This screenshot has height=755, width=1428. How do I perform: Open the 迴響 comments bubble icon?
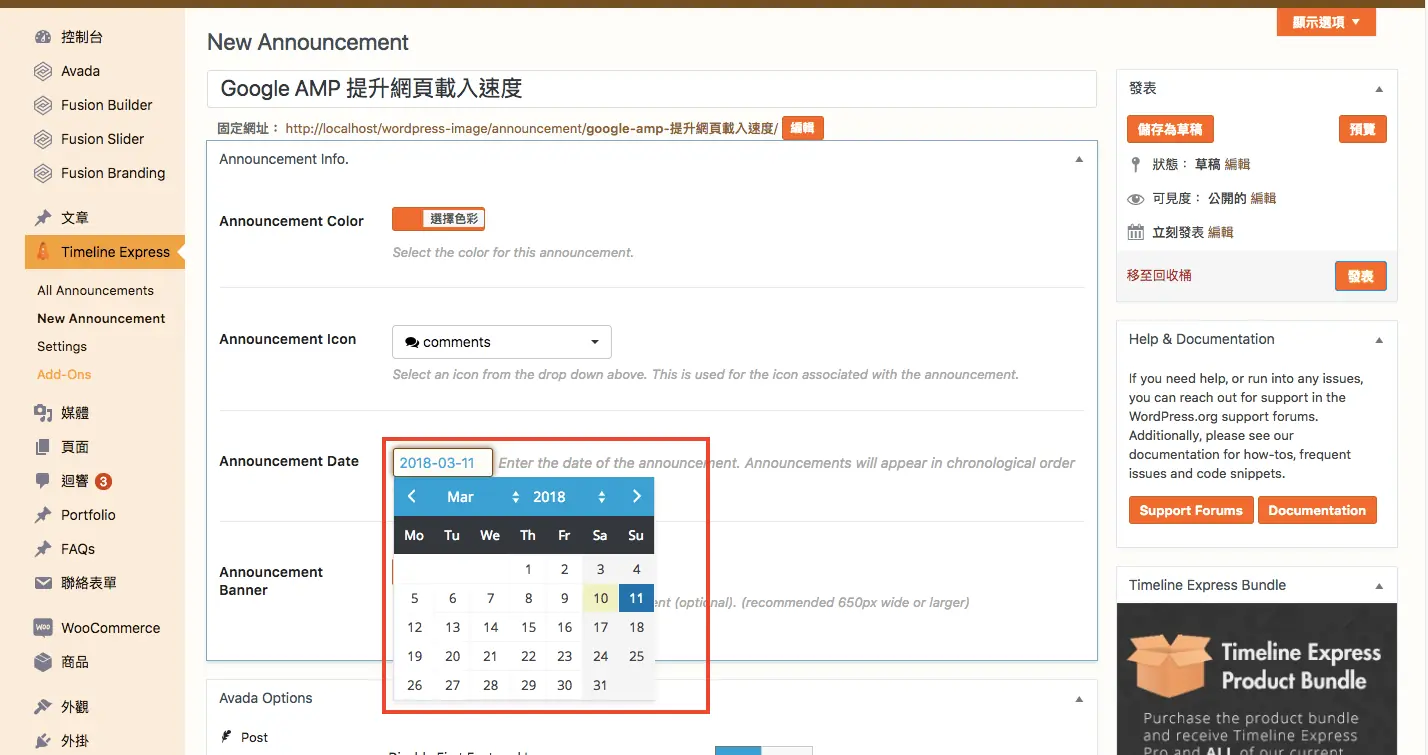click(43, 481)
